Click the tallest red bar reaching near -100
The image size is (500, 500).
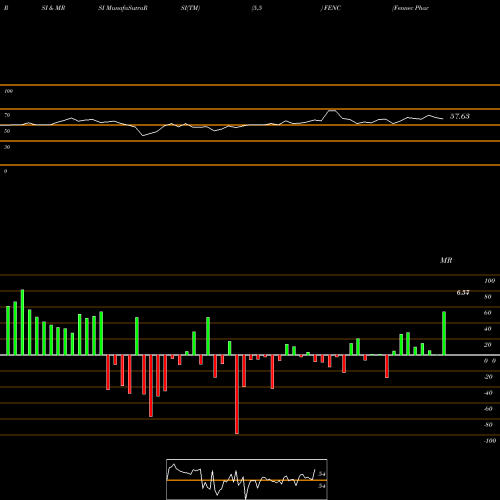tap(237, 394)
